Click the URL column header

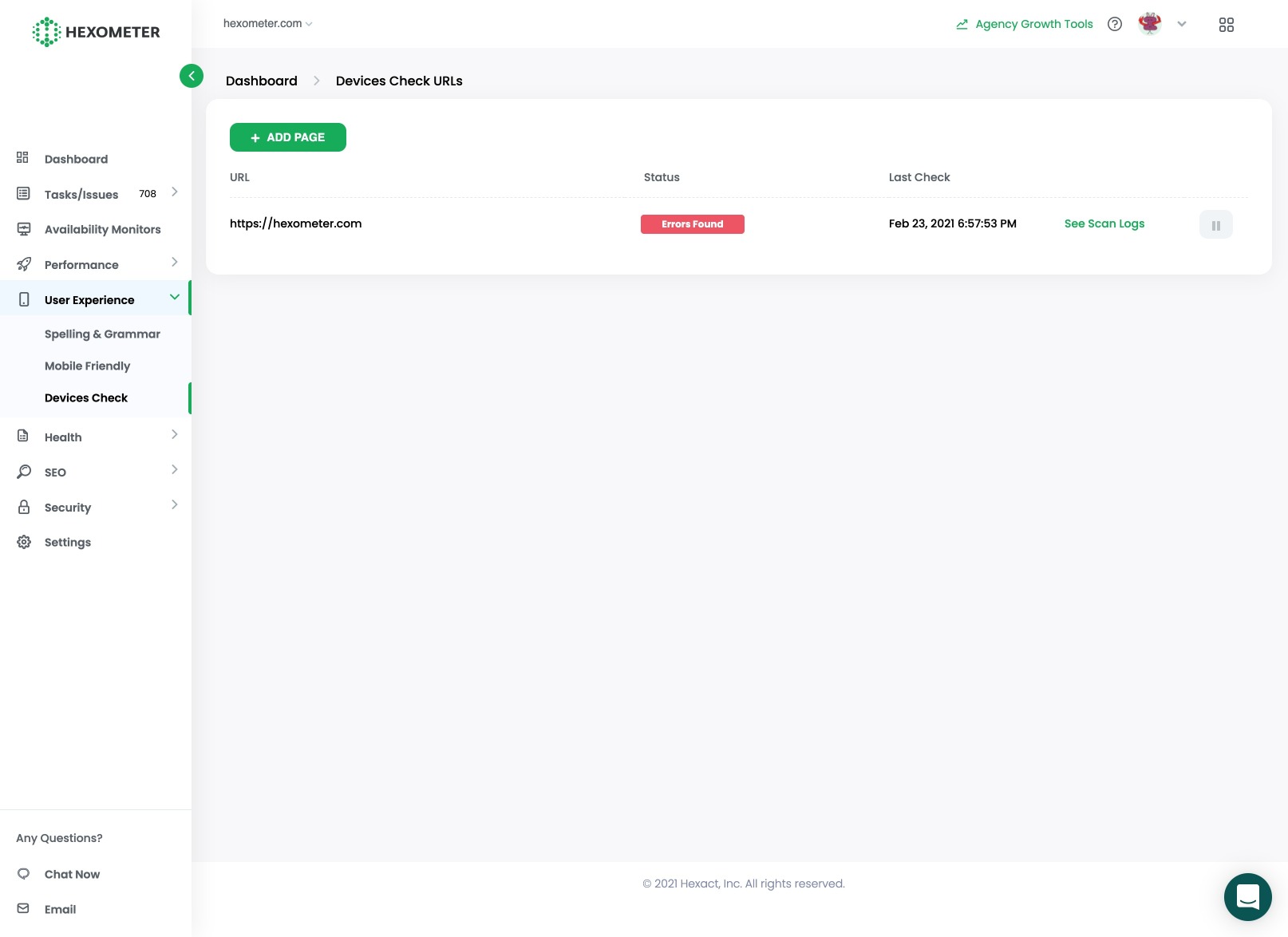pyautogui.click(x=239, y=177)
